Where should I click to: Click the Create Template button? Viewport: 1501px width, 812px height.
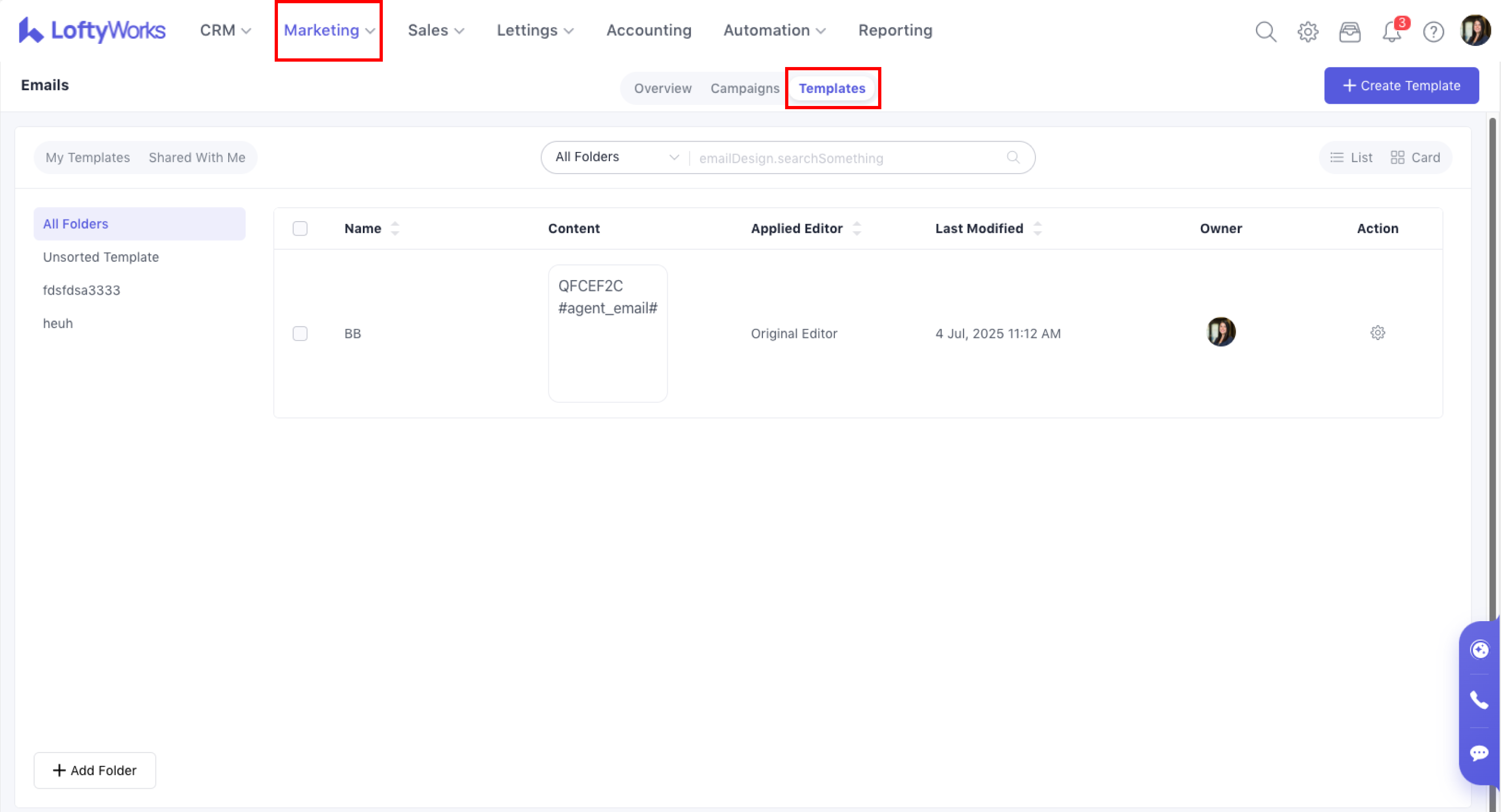pyautogui.click(x=1401, y=85)
